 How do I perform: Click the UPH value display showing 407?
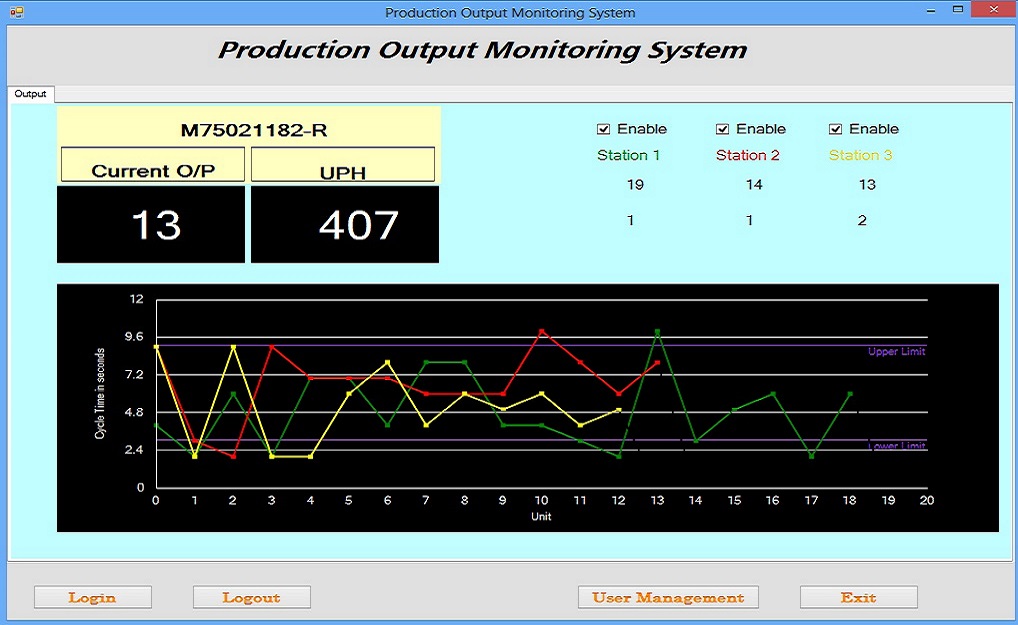click(345, 225)
